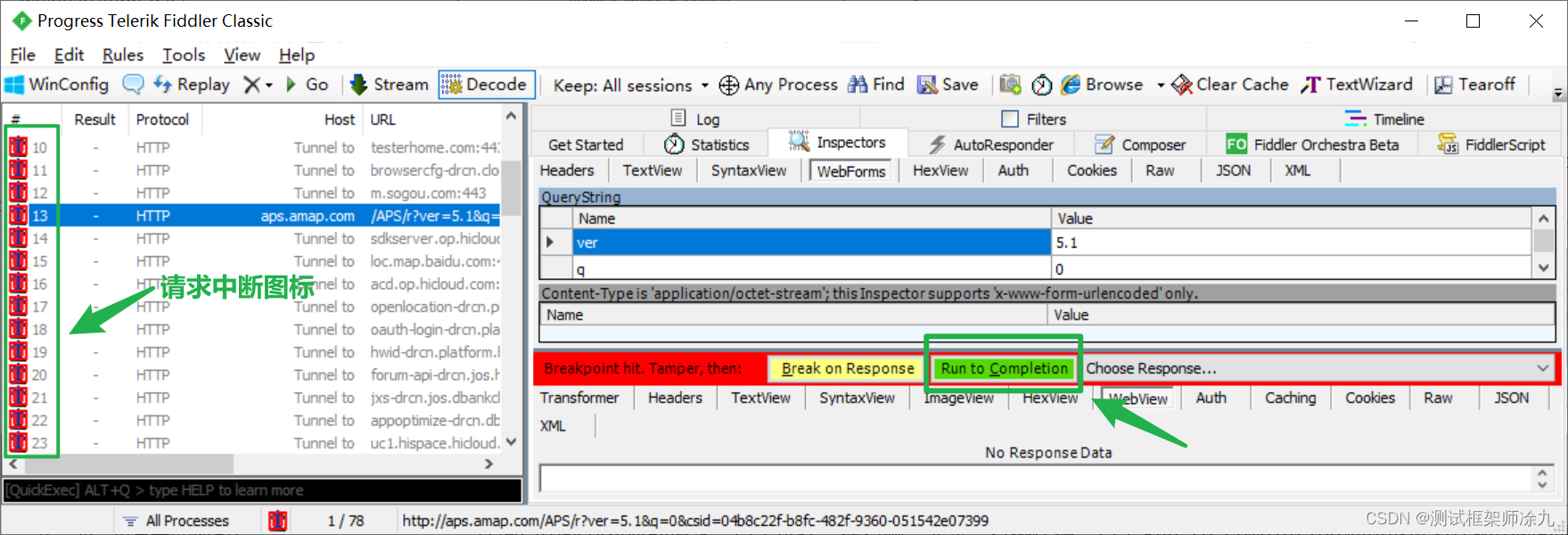This screenshot has height=535, width=1568.
Task: Expand the ver row arrow marker
Action: [x=551, y=243]
